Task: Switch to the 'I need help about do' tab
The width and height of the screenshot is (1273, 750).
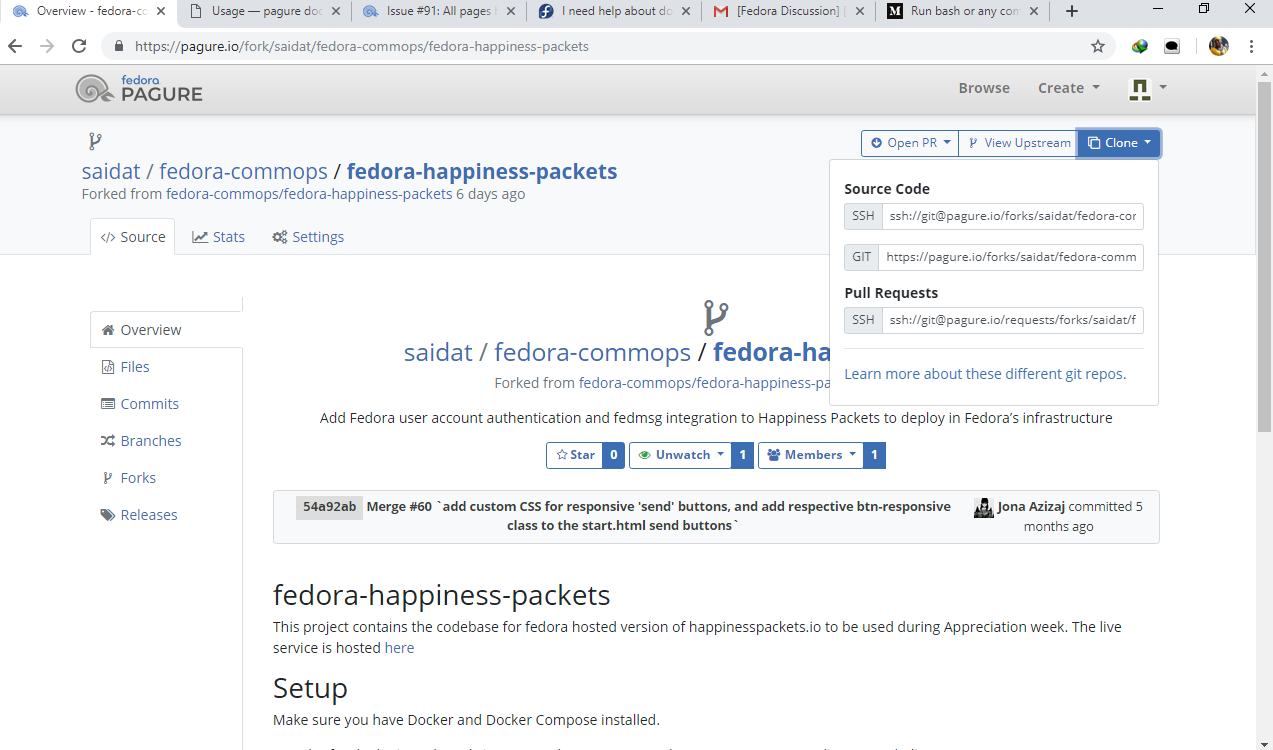Action: click(615, 11)
